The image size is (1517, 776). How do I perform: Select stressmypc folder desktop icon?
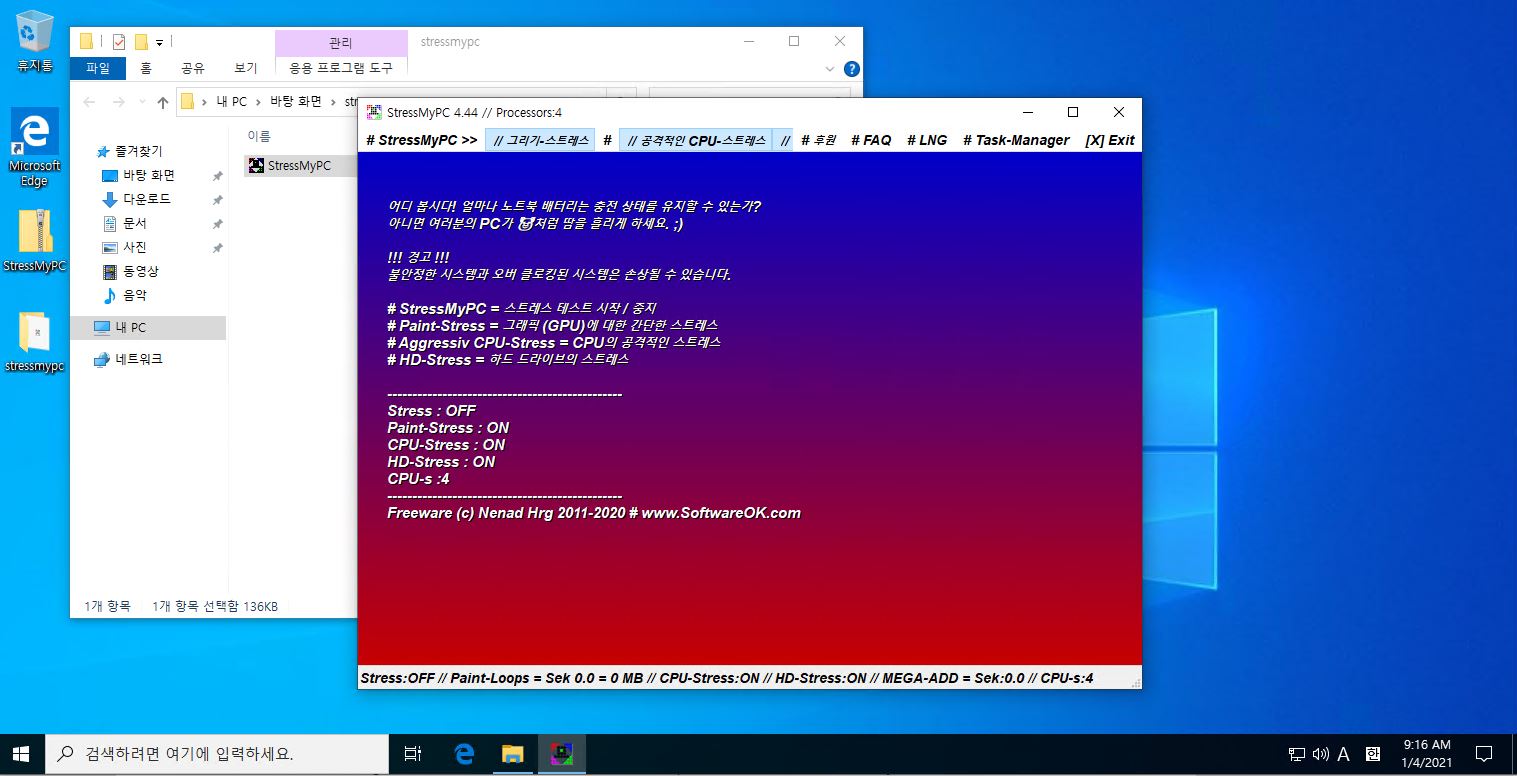34,342
